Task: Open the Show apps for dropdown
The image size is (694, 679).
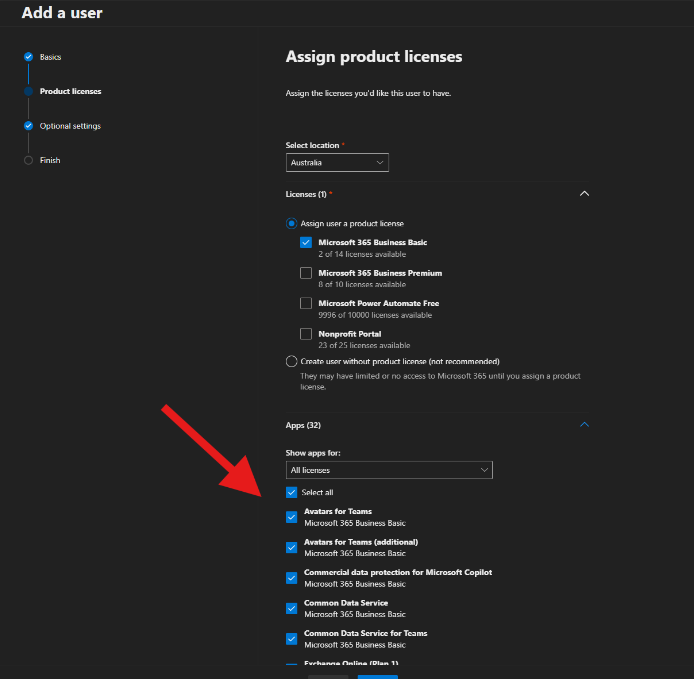Action: [389, 470]
